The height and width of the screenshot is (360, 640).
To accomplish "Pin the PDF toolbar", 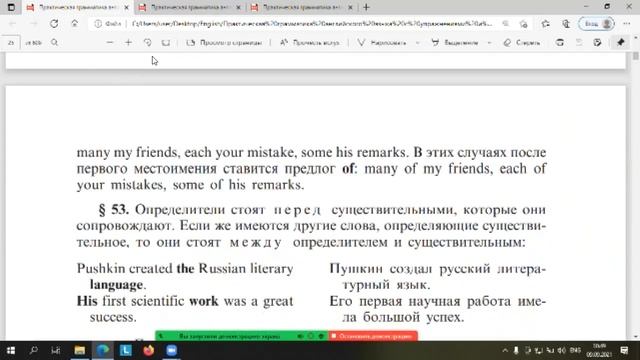I will point(620,42).
